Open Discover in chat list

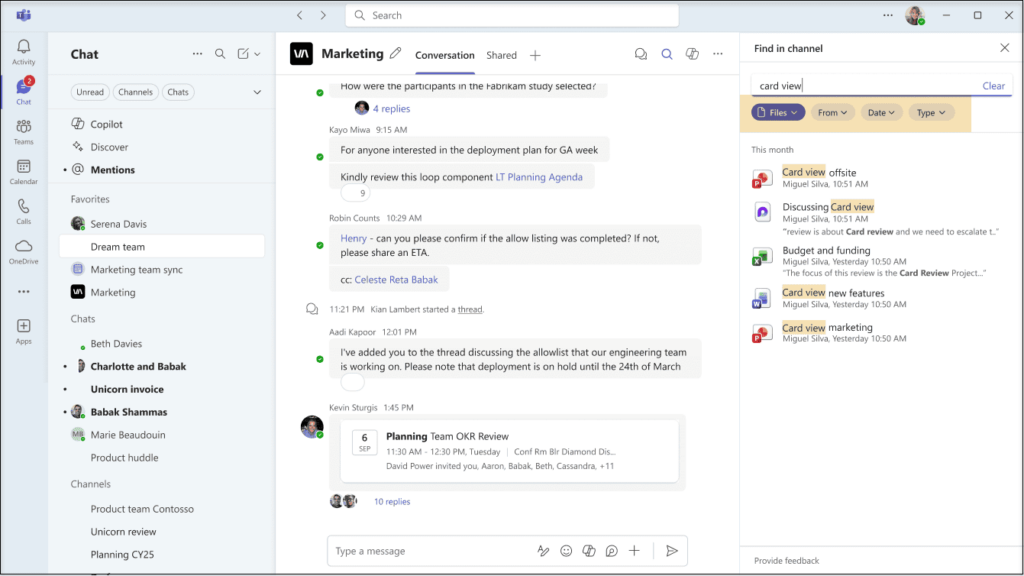[x=109, y=147]
